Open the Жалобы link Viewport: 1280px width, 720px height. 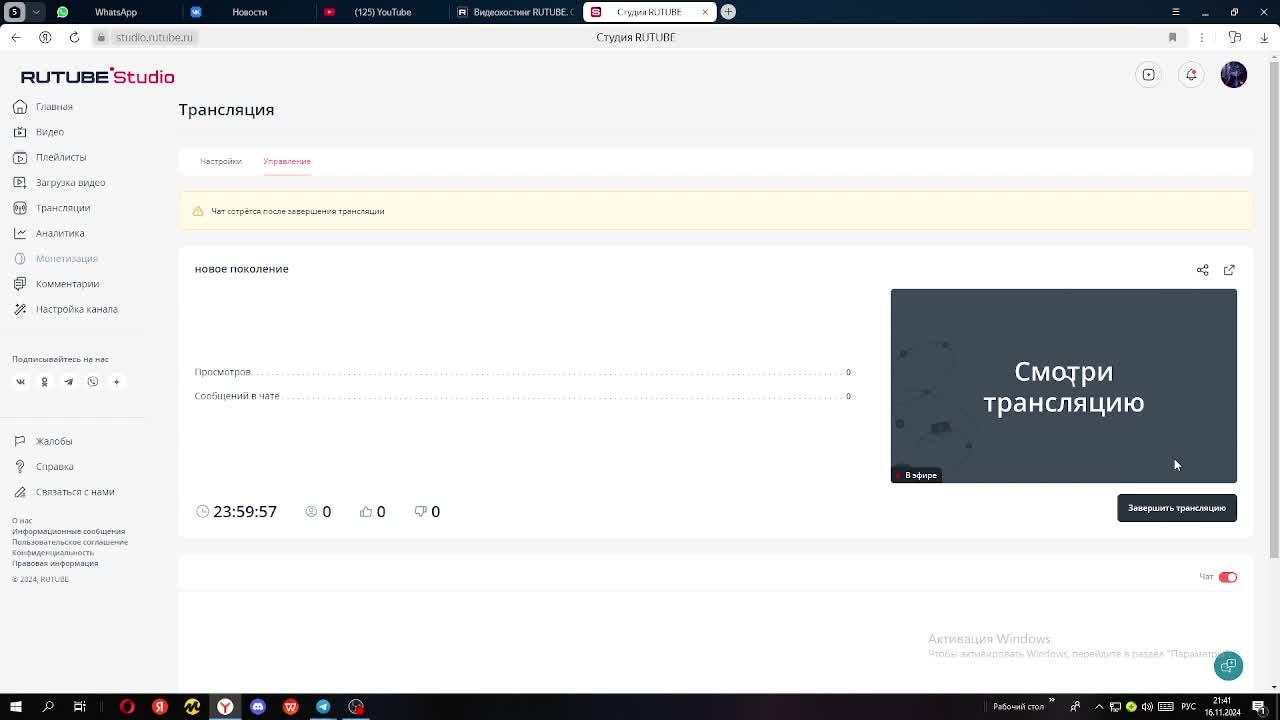(x=54, y=441)
